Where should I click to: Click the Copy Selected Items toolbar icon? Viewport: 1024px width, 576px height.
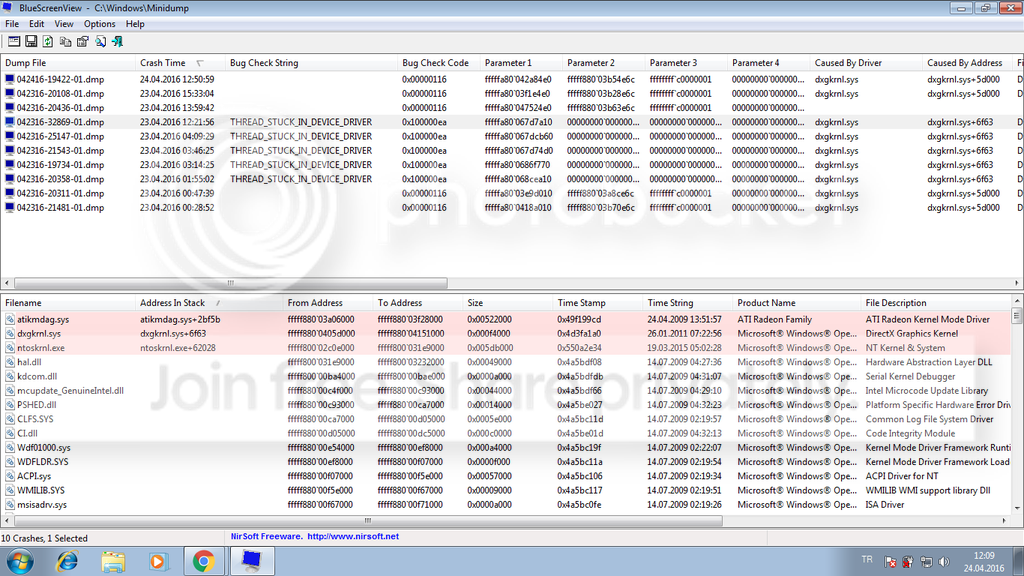[65, 41]
